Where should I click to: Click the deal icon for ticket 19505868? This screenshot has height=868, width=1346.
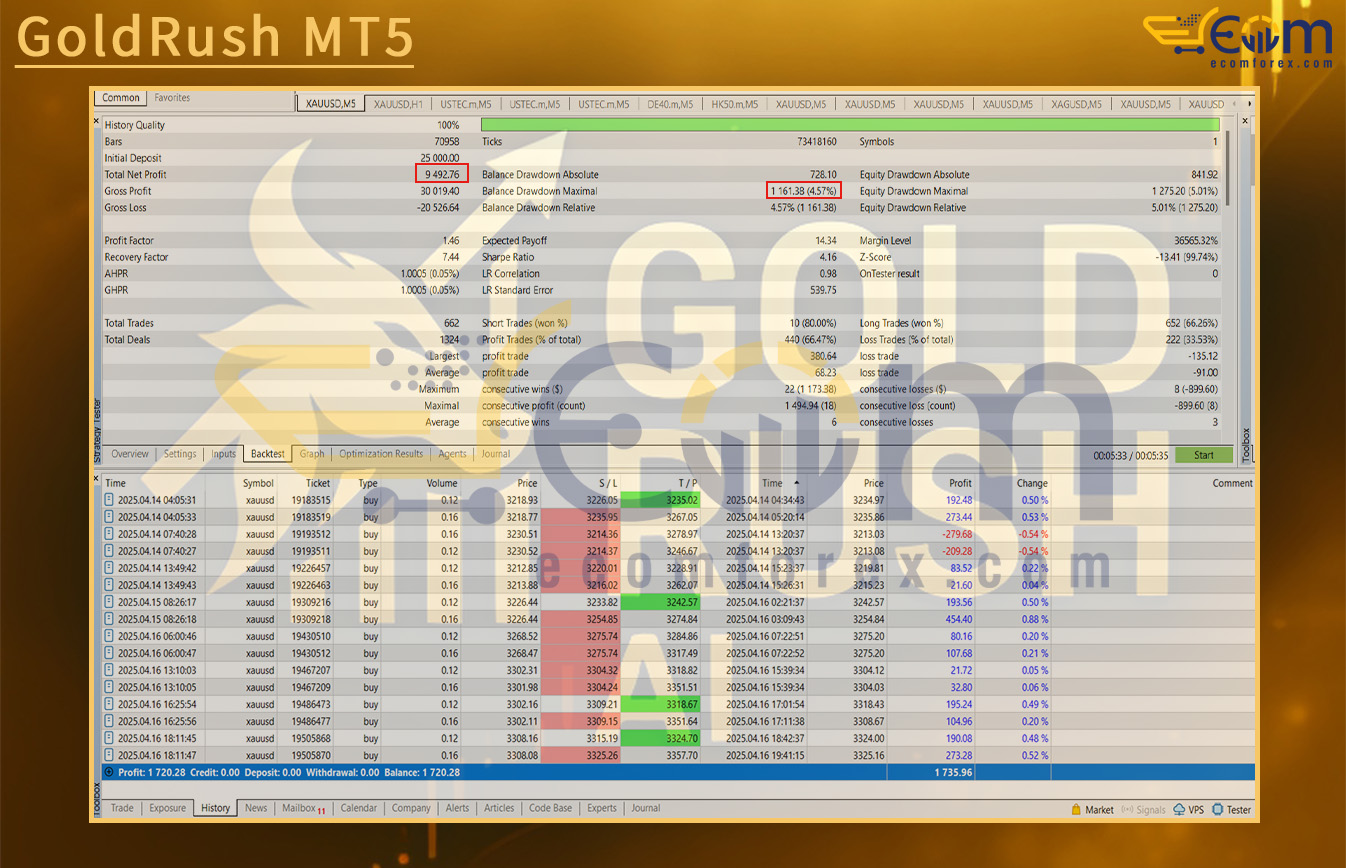coord(109,738)
